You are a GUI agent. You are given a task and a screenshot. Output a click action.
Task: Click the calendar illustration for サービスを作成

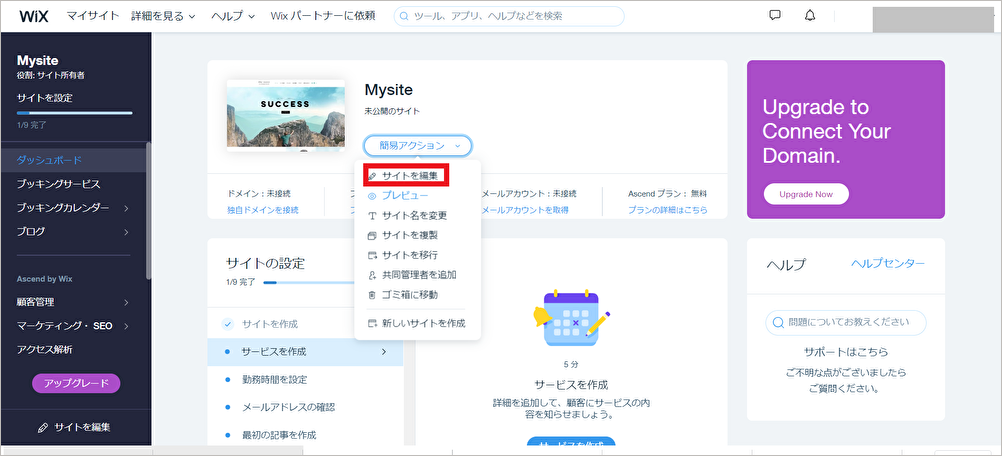[x=571, y=317]
